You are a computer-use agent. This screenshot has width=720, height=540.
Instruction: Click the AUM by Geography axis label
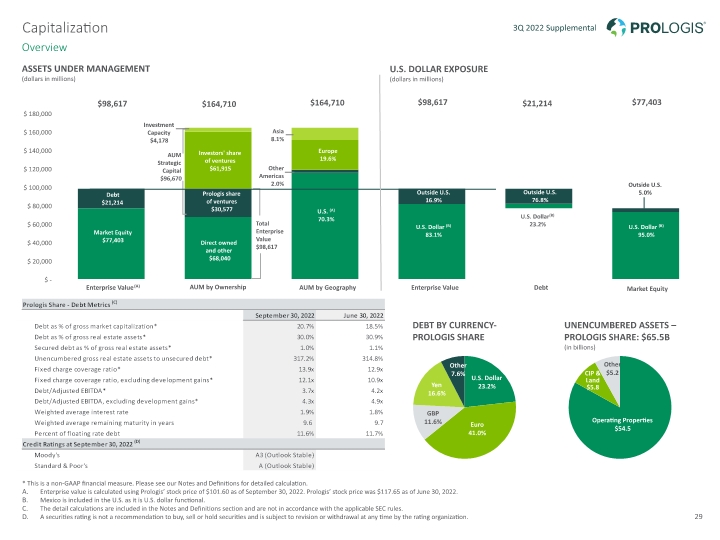click(327, 287)
